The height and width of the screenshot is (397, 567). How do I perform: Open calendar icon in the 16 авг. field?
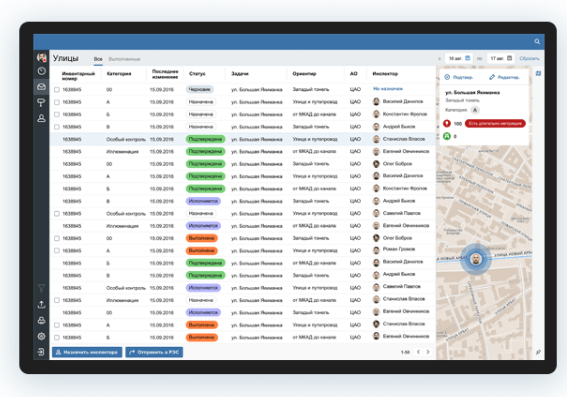pos(467,58)
